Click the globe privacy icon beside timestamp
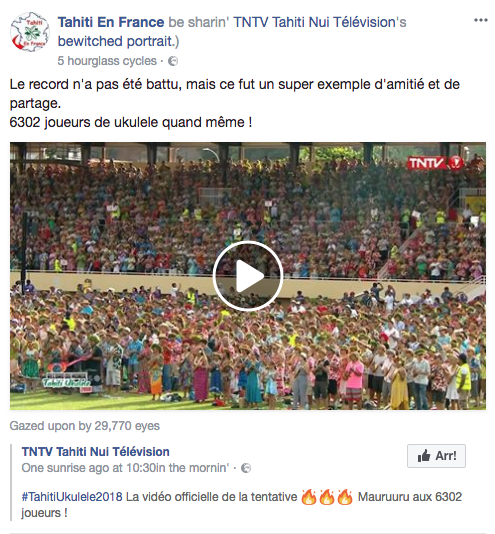The height and width of the screenshot is (534, 495). point(173,61)
